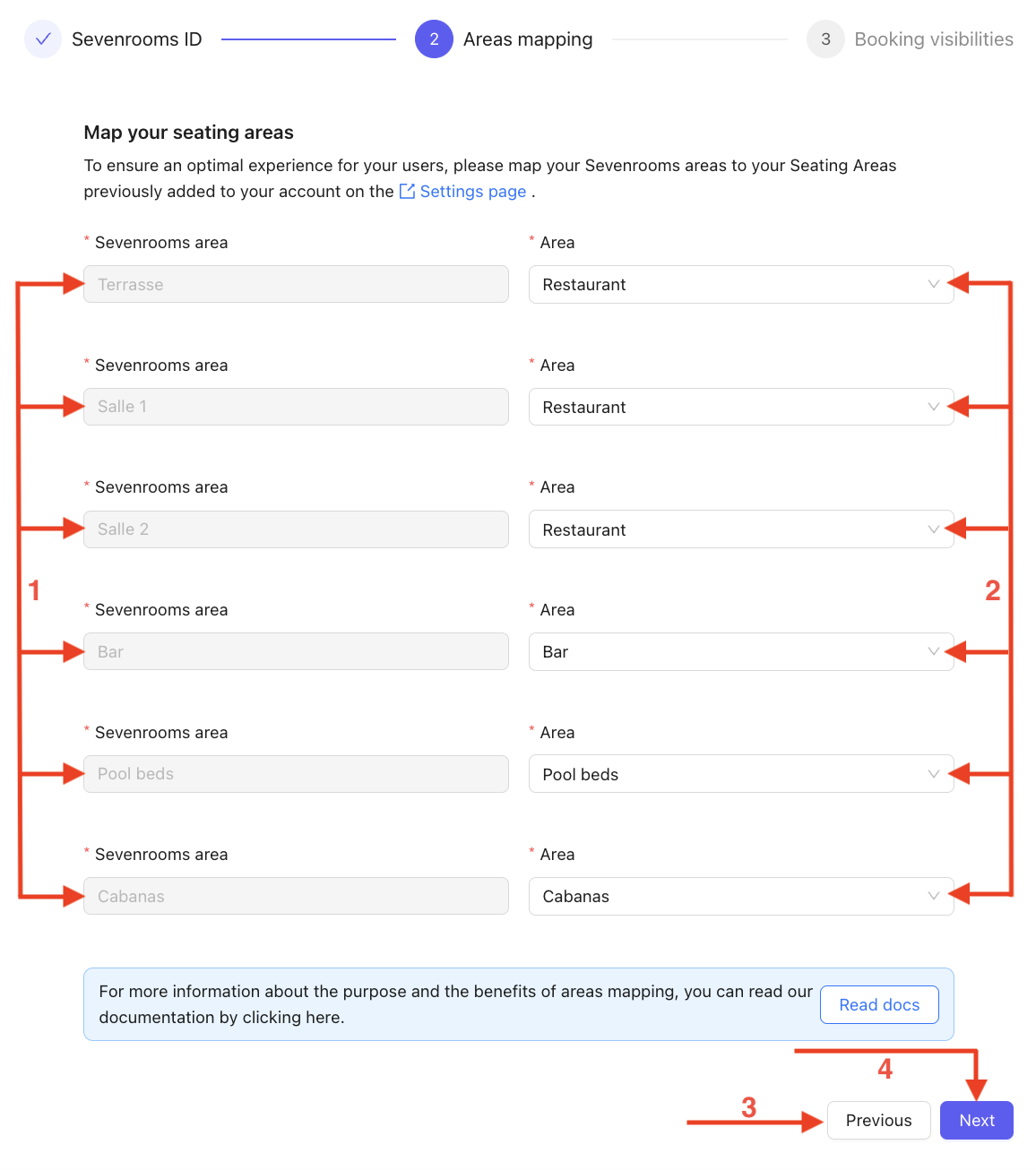Jump to the Booking visibilities step
The width and height of the screenshot is (1036, 1170).
tap(934, 39)
